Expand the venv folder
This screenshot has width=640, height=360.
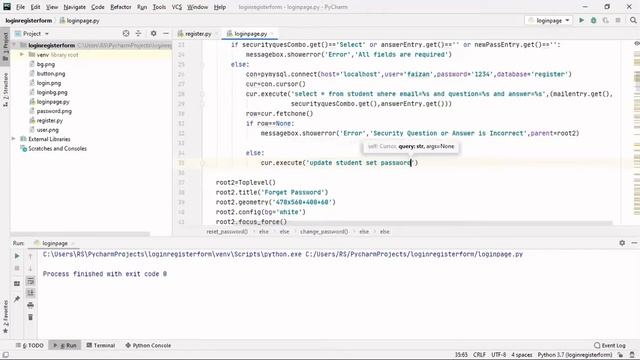[x=22, y=54]
